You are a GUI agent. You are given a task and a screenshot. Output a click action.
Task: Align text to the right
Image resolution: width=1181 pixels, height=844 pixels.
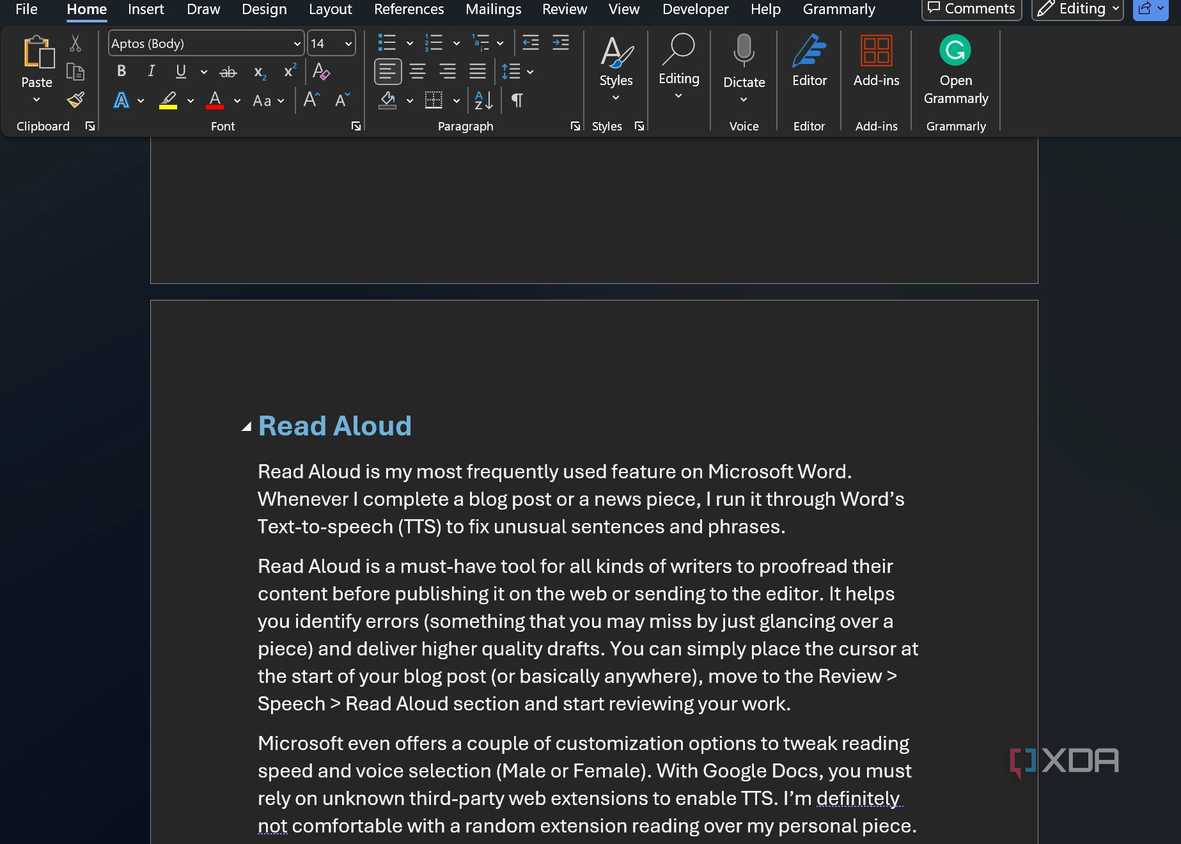(447, 72)
